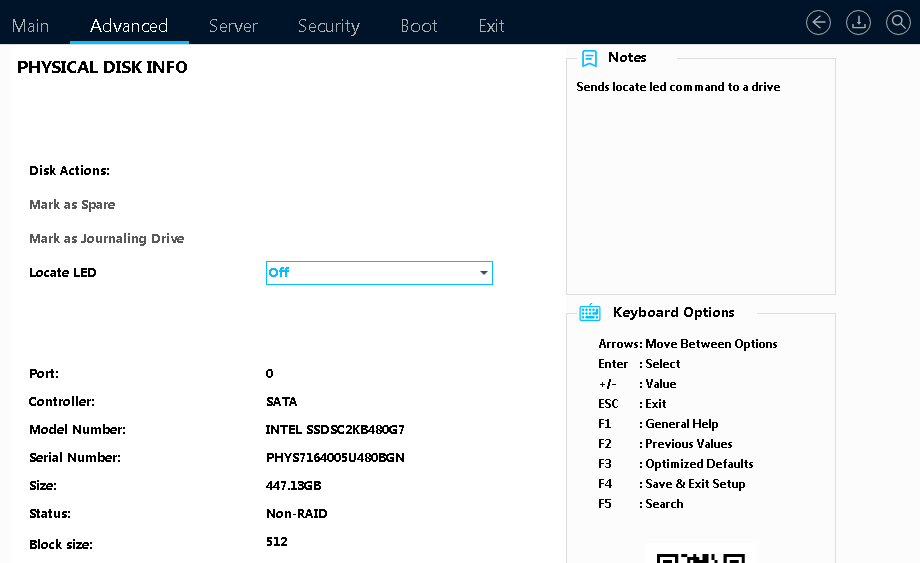Click the back arrow icon

(818, 23)
